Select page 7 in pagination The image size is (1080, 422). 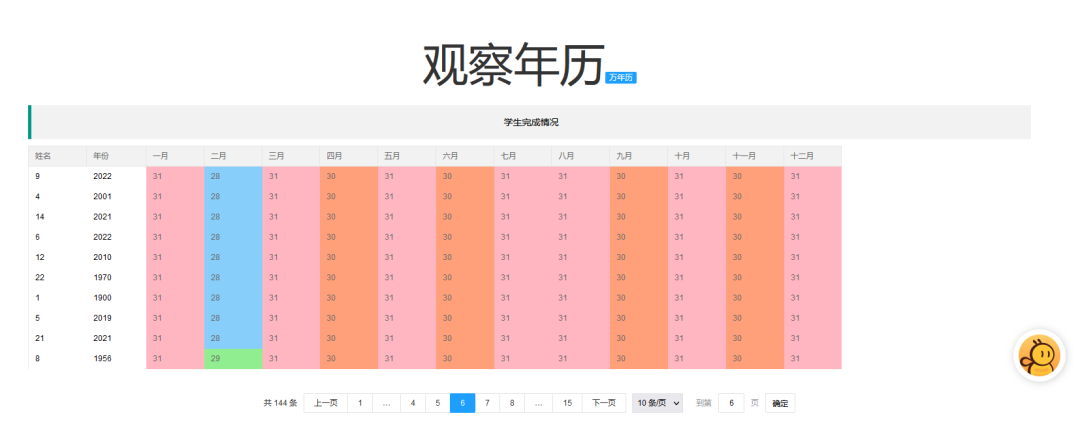[487, 403]
